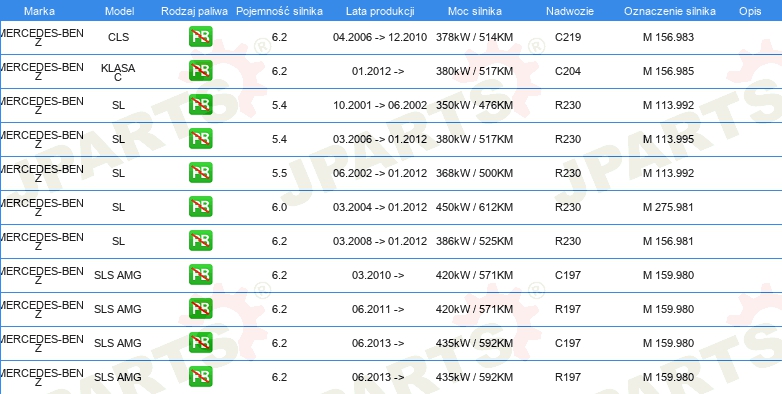Click the Model column header
This screenshot has width=782, height=394.
(119, 11)
